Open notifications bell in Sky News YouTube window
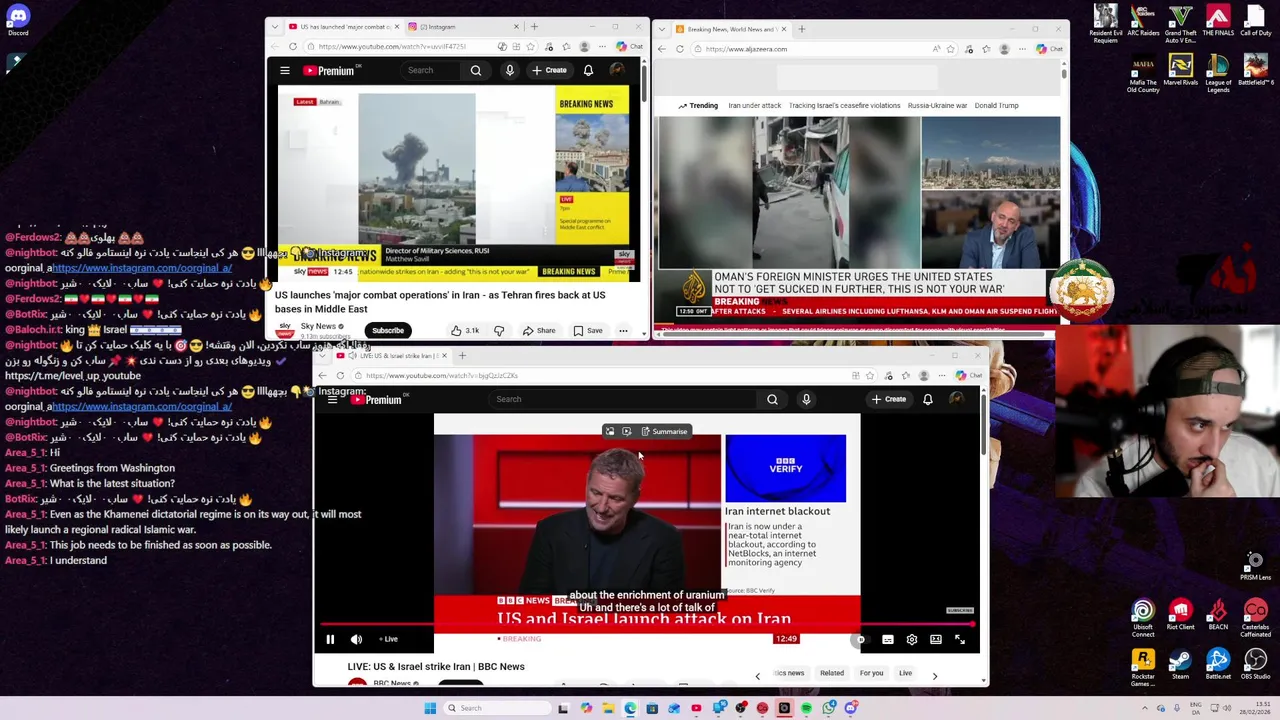Viewport: 1280px width, 720px height. (x=588, y=70)
